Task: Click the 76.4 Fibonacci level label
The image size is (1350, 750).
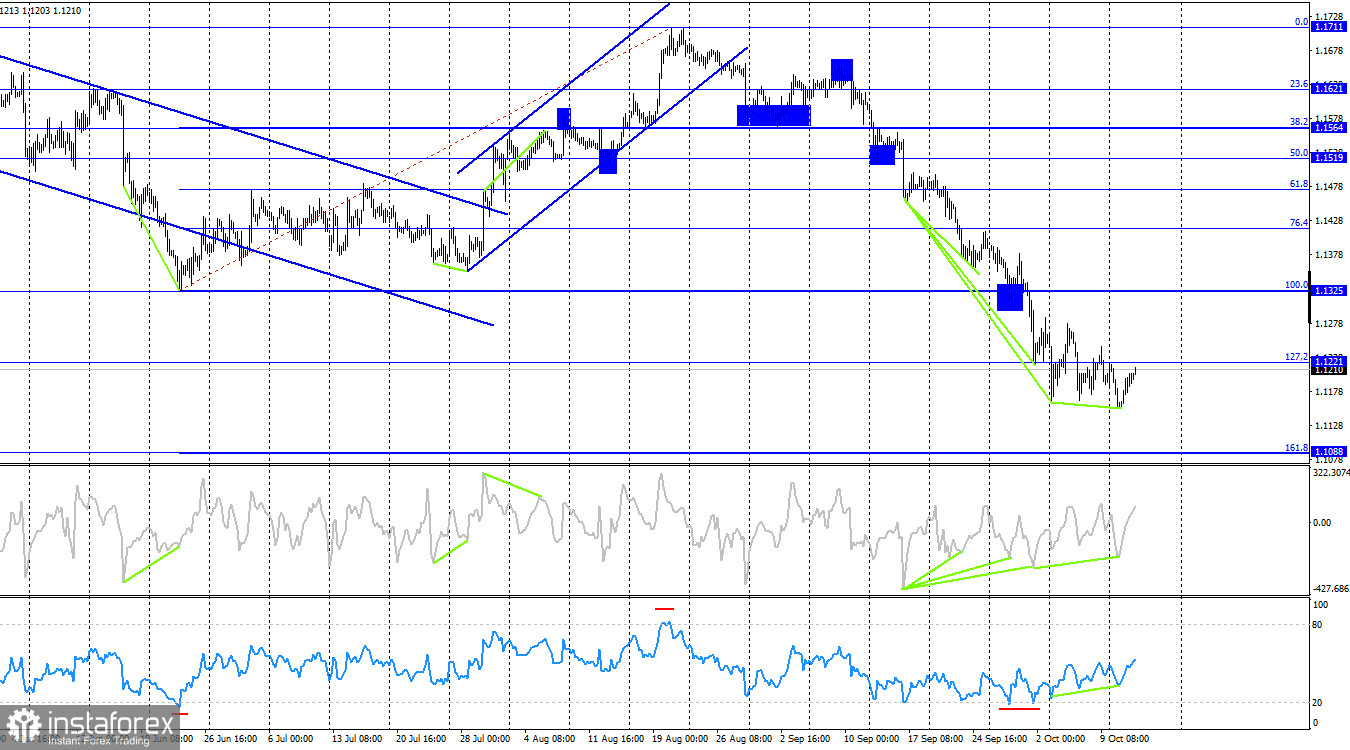Action: click(x=1299, y=223)
